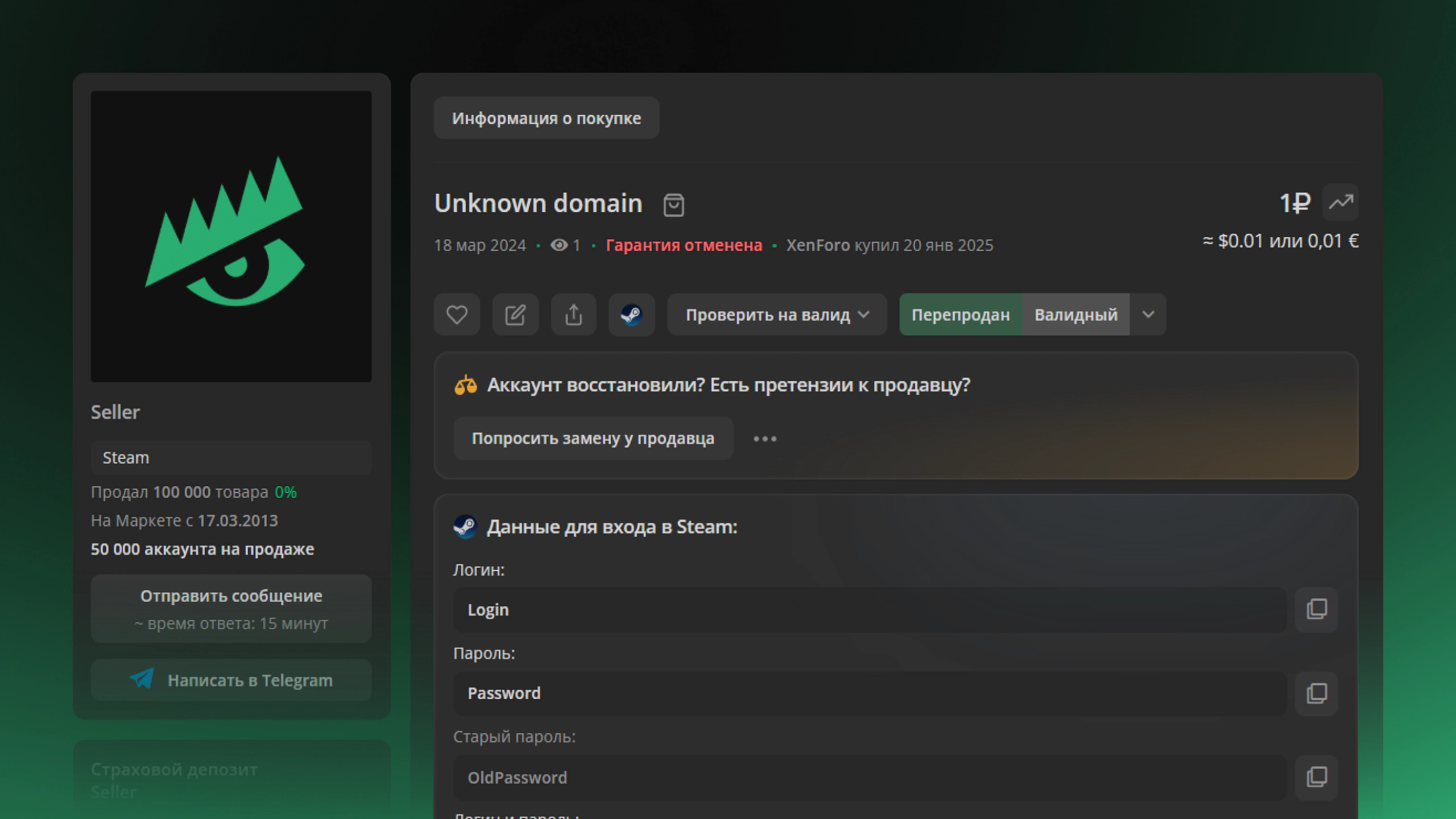Click the seller avatar image
This screenshot has width=1456, height=819.
coord(231,237)
